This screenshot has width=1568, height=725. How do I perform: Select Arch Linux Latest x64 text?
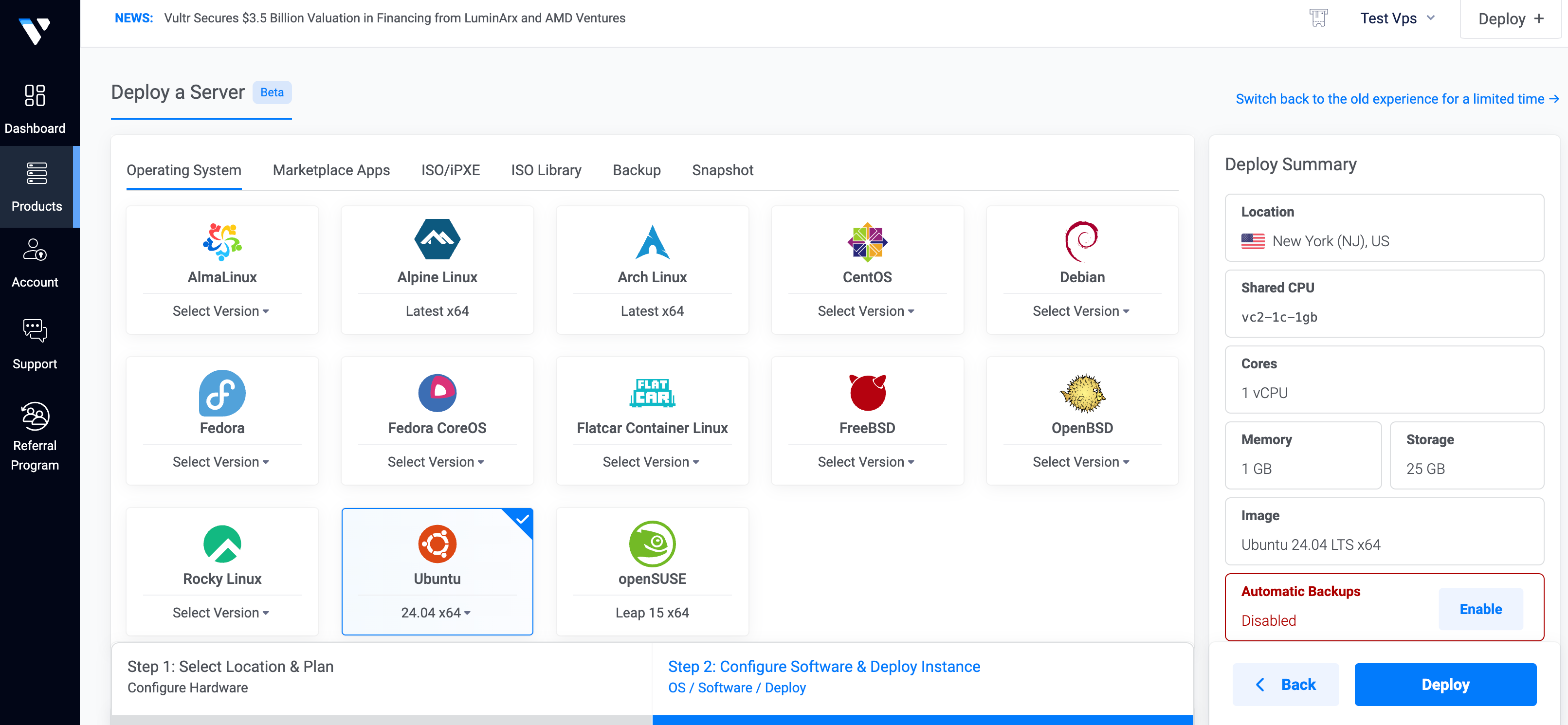click(x=652, y=311)
